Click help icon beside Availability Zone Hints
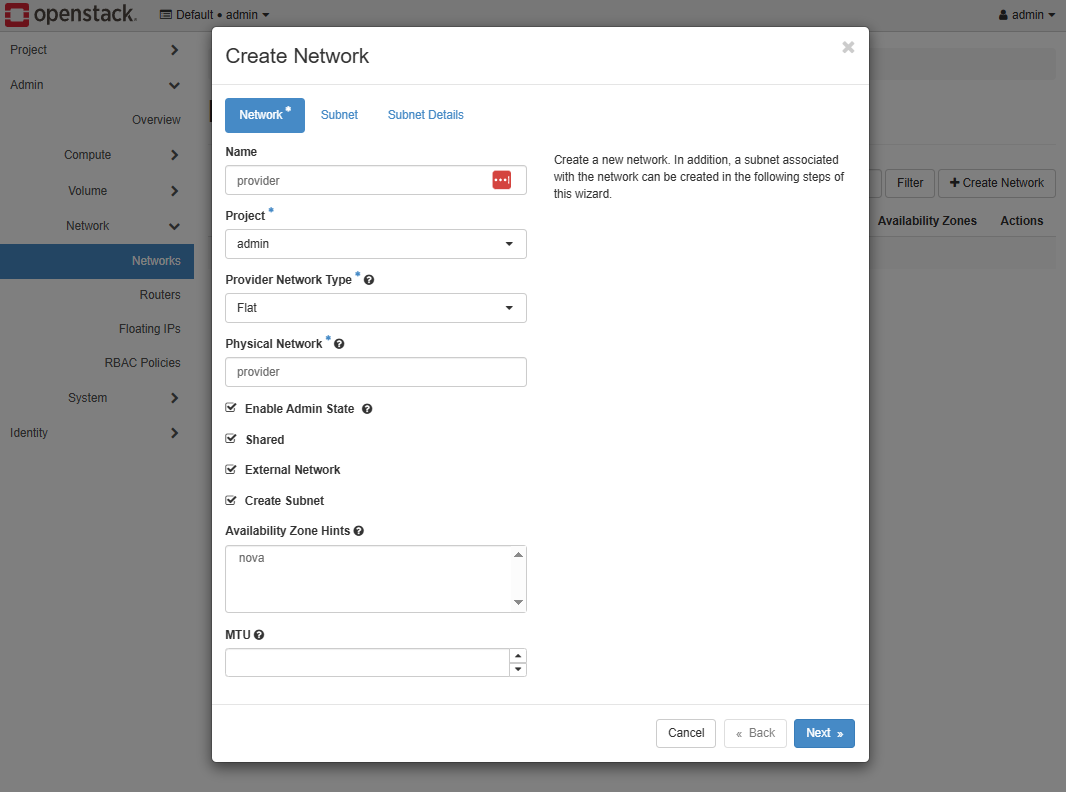The height and width of the screenshot is (792, 1066). 359,531
